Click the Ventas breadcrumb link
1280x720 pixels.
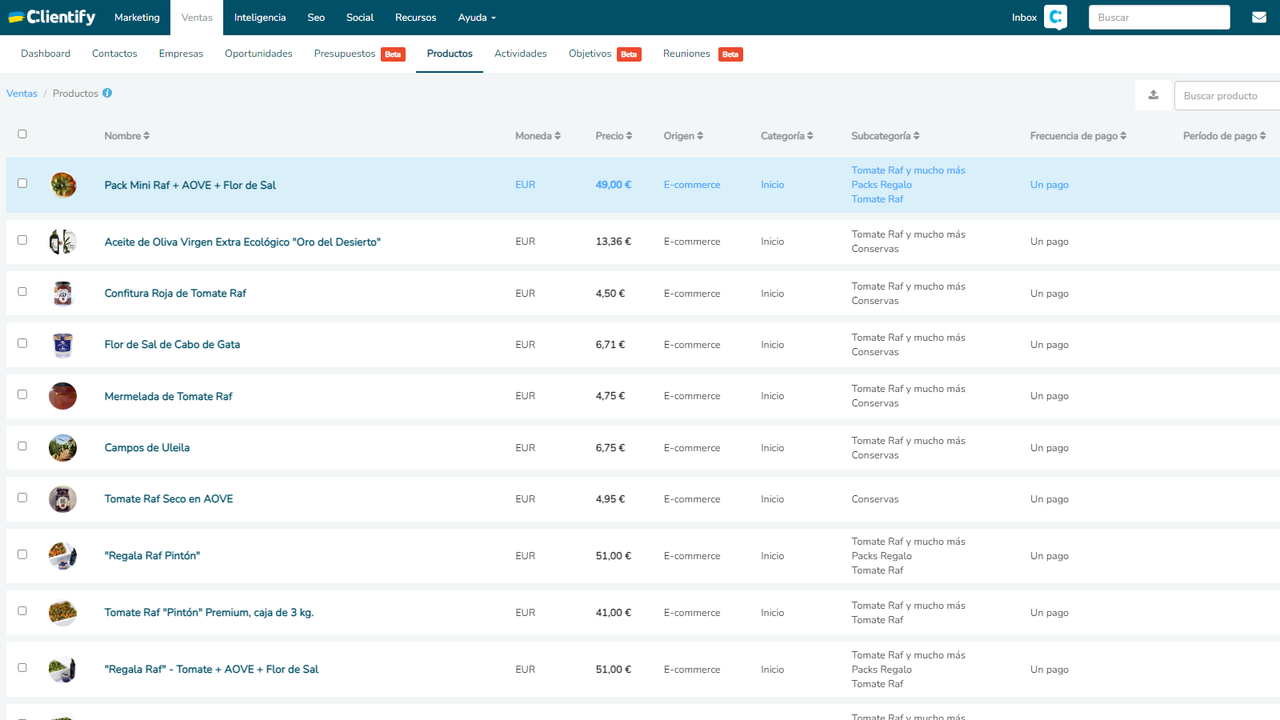(x=22, y=93)
